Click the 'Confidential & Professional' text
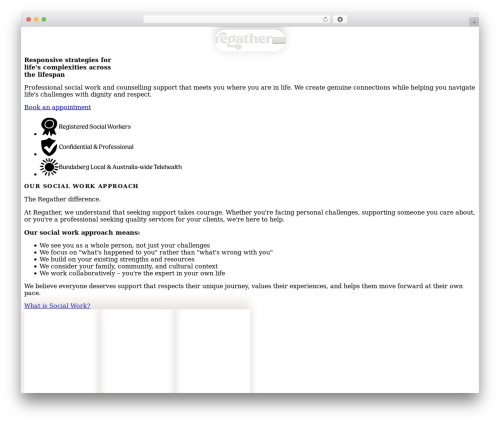Viewport: 500px width, 423px height. (x=96, y=147)
